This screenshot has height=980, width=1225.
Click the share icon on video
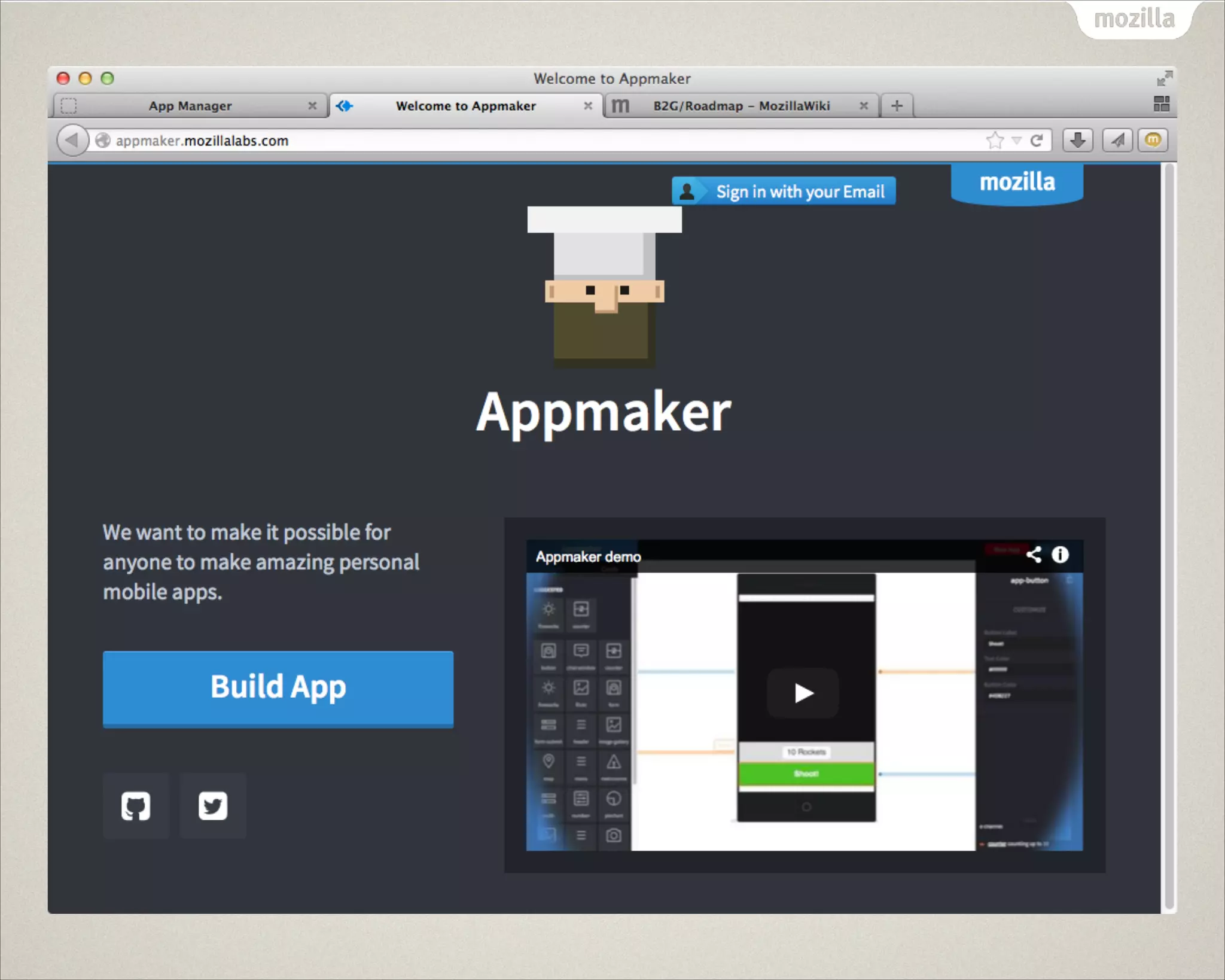[1034, 555]
